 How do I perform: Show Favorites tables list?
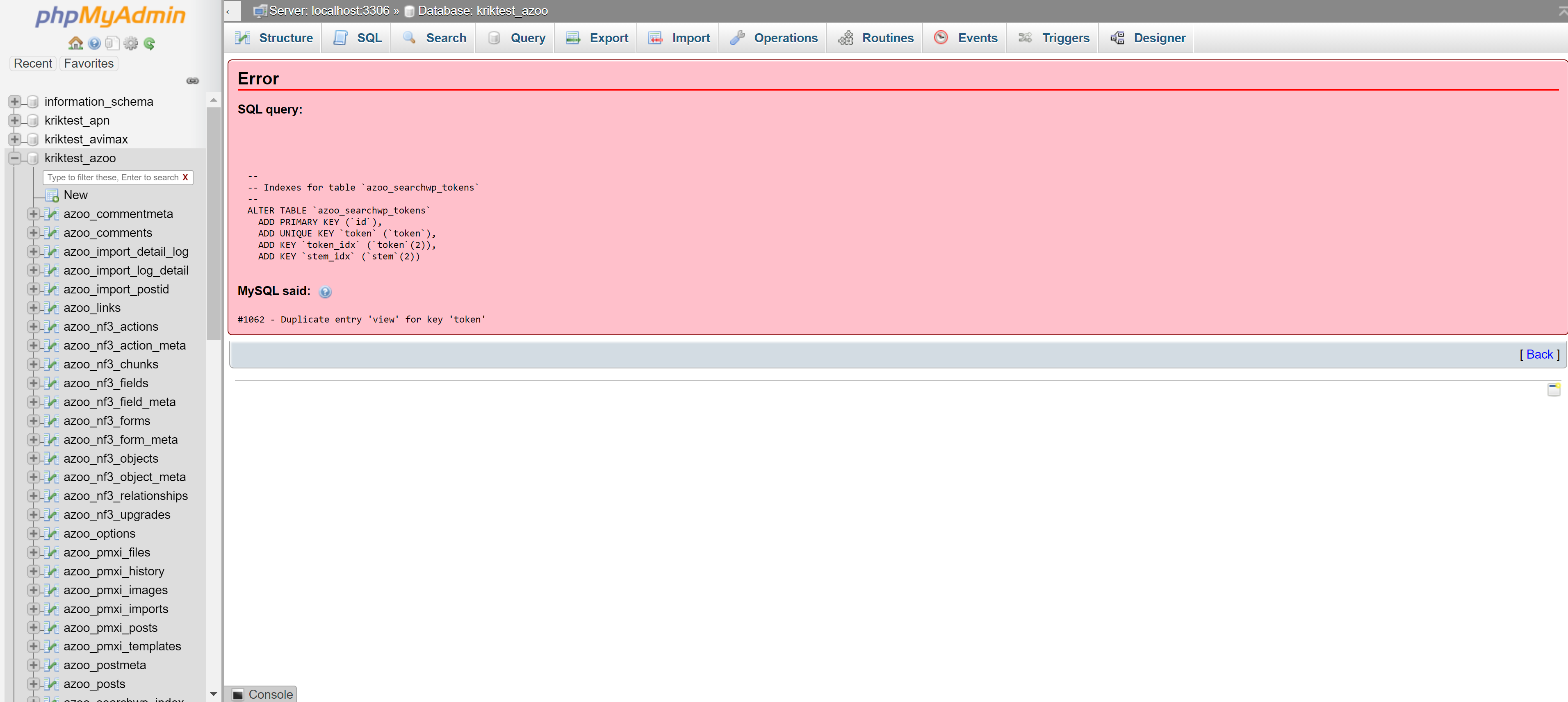[89, 63]
